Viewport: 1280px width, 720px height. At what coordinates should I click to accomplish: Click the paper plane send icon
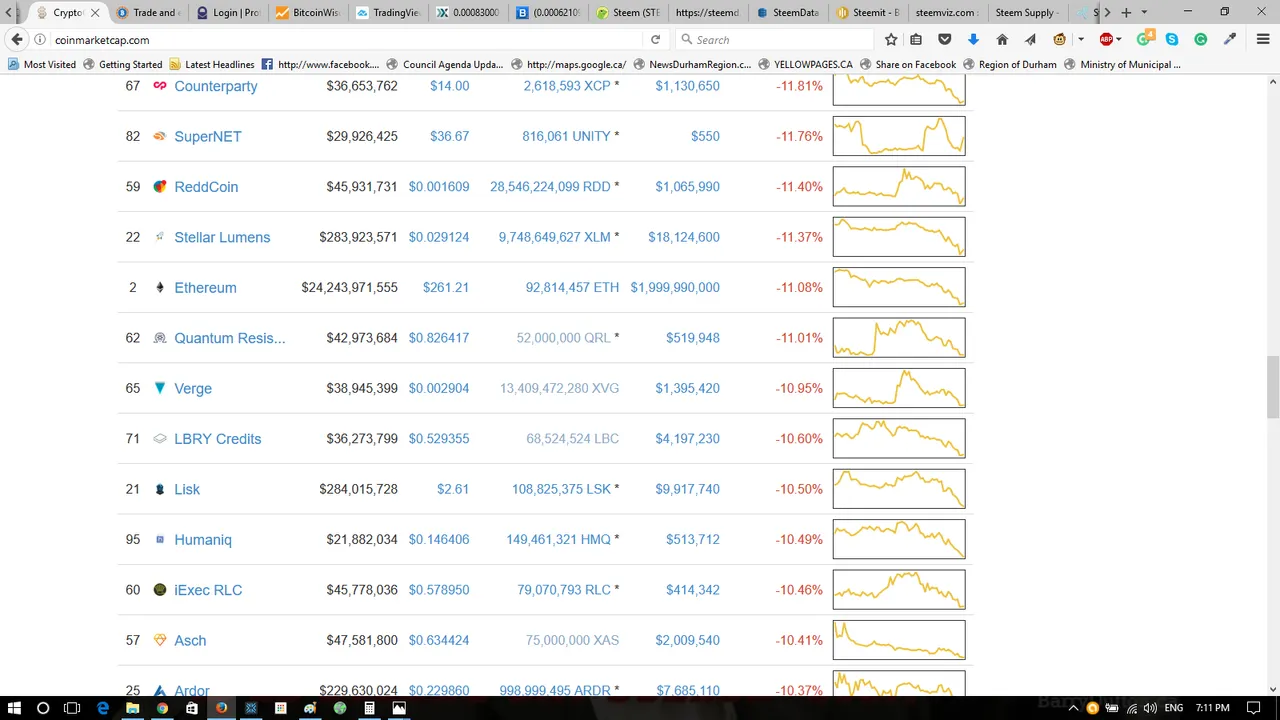click(1030, 40)
